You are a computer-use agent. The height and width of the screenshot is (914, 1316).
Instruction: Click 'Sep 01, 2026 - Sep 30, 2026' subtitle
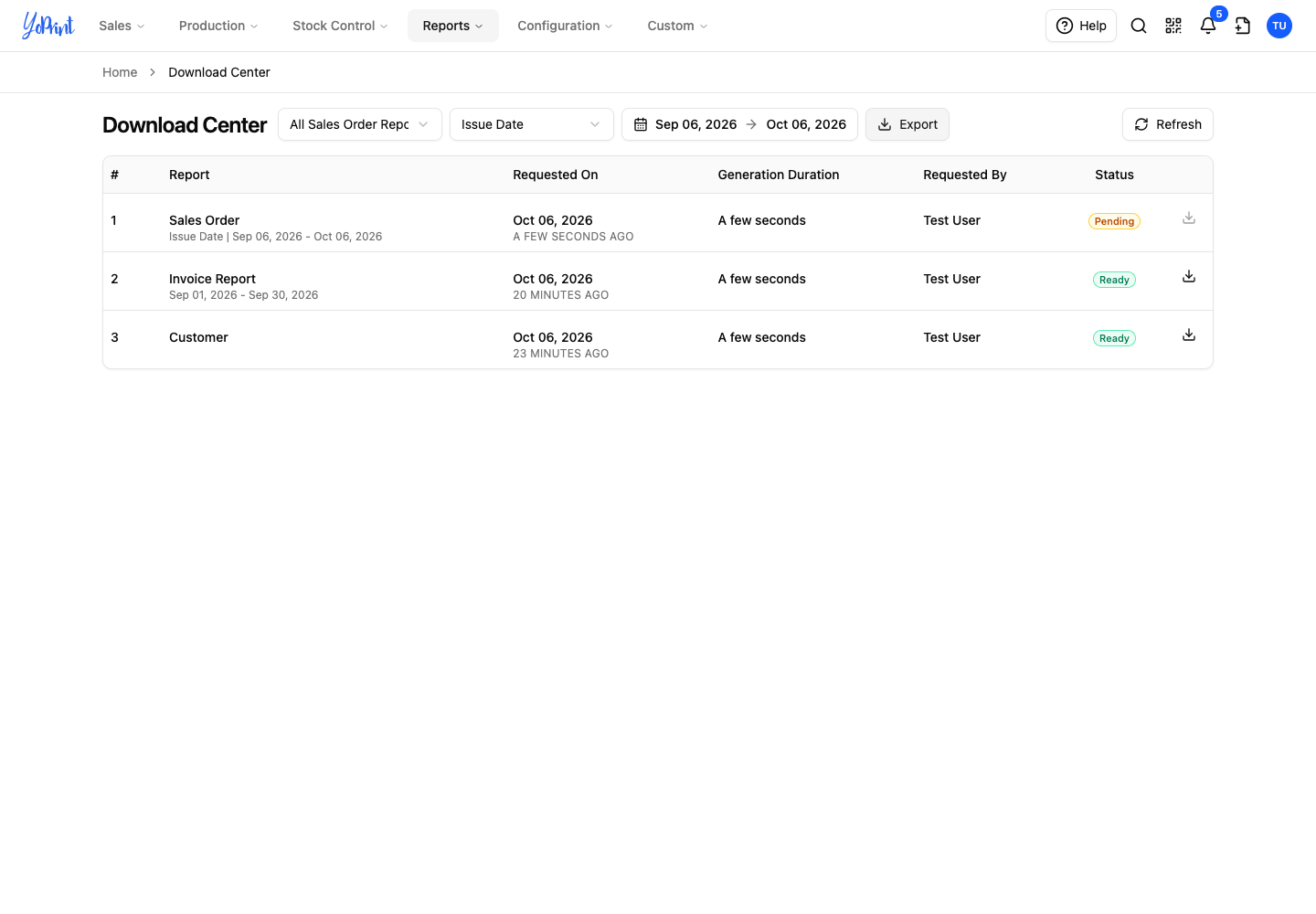(x=244, y=295)
